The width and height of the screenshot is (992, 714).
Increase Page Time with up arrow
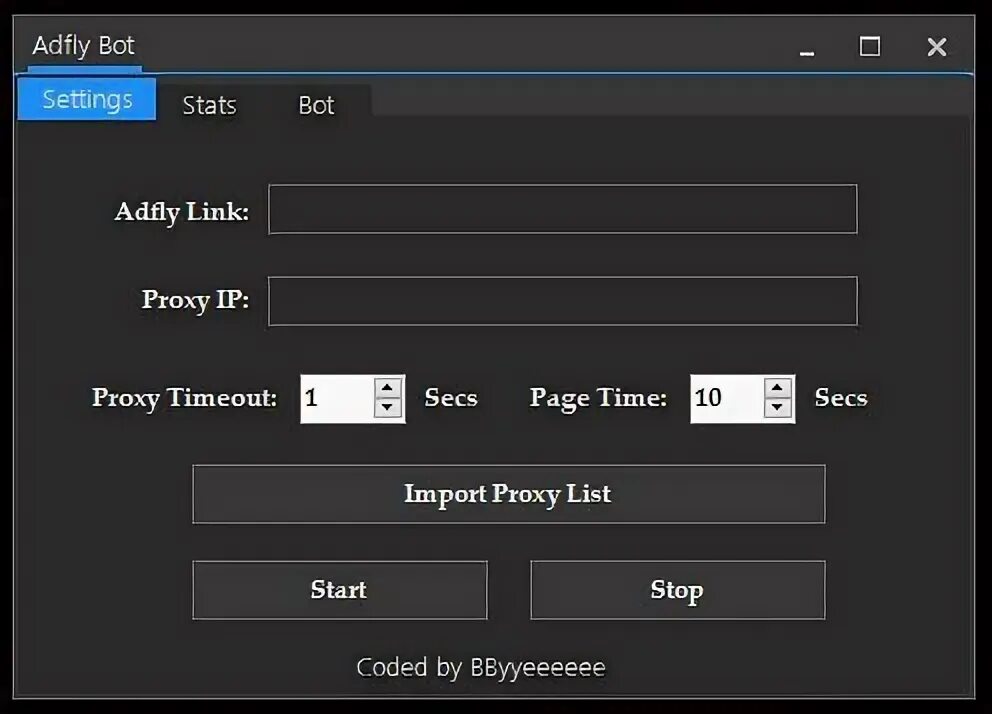pyautogui.click(x=778, y=388)
